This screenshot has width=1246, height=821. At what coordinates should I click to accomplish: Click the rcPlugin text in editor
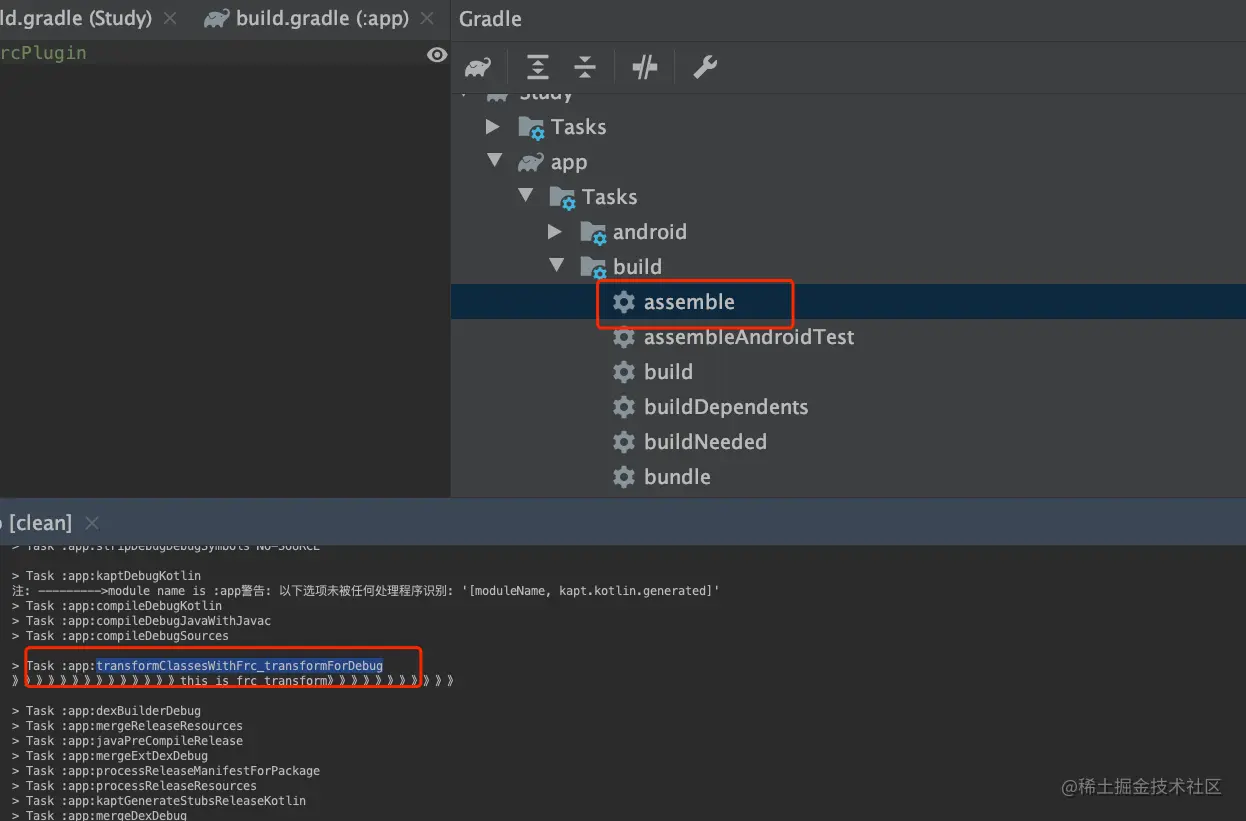43,53
